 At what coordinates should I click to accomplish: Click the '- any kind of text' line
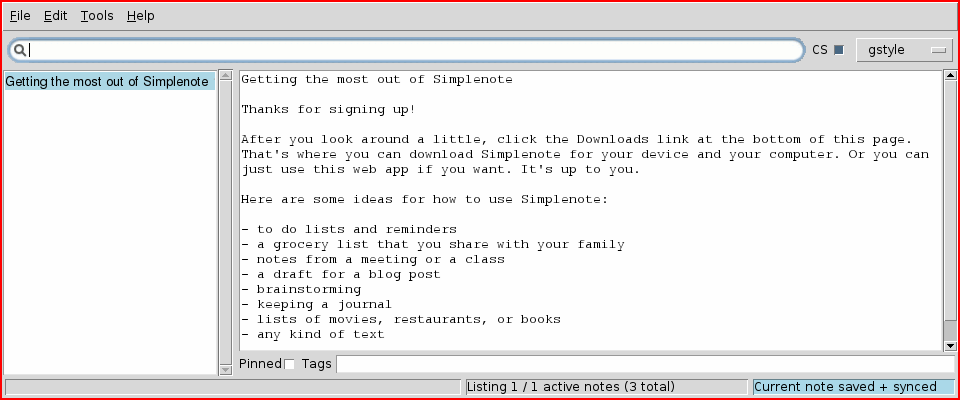coord(312,334)
